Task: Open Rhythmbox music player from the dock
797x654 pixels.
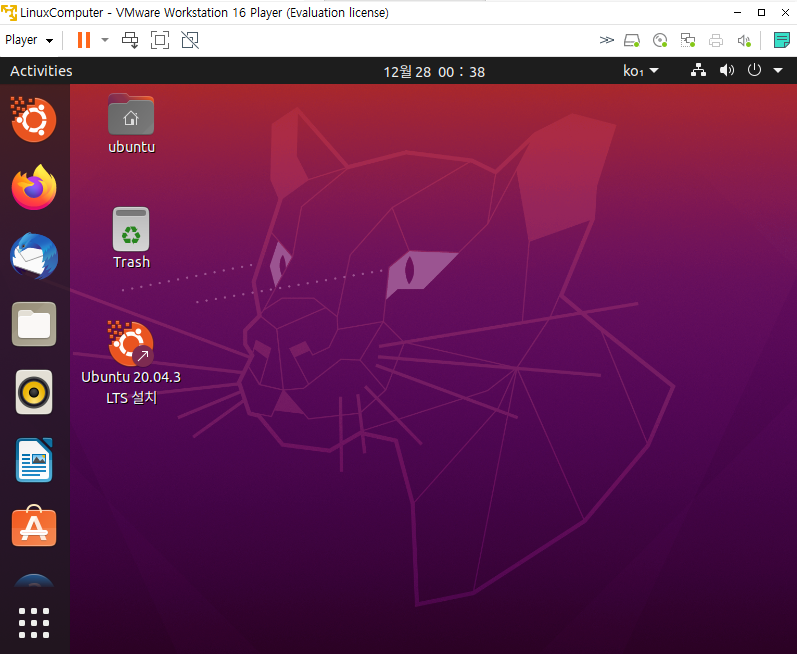Action: (34, 392)
